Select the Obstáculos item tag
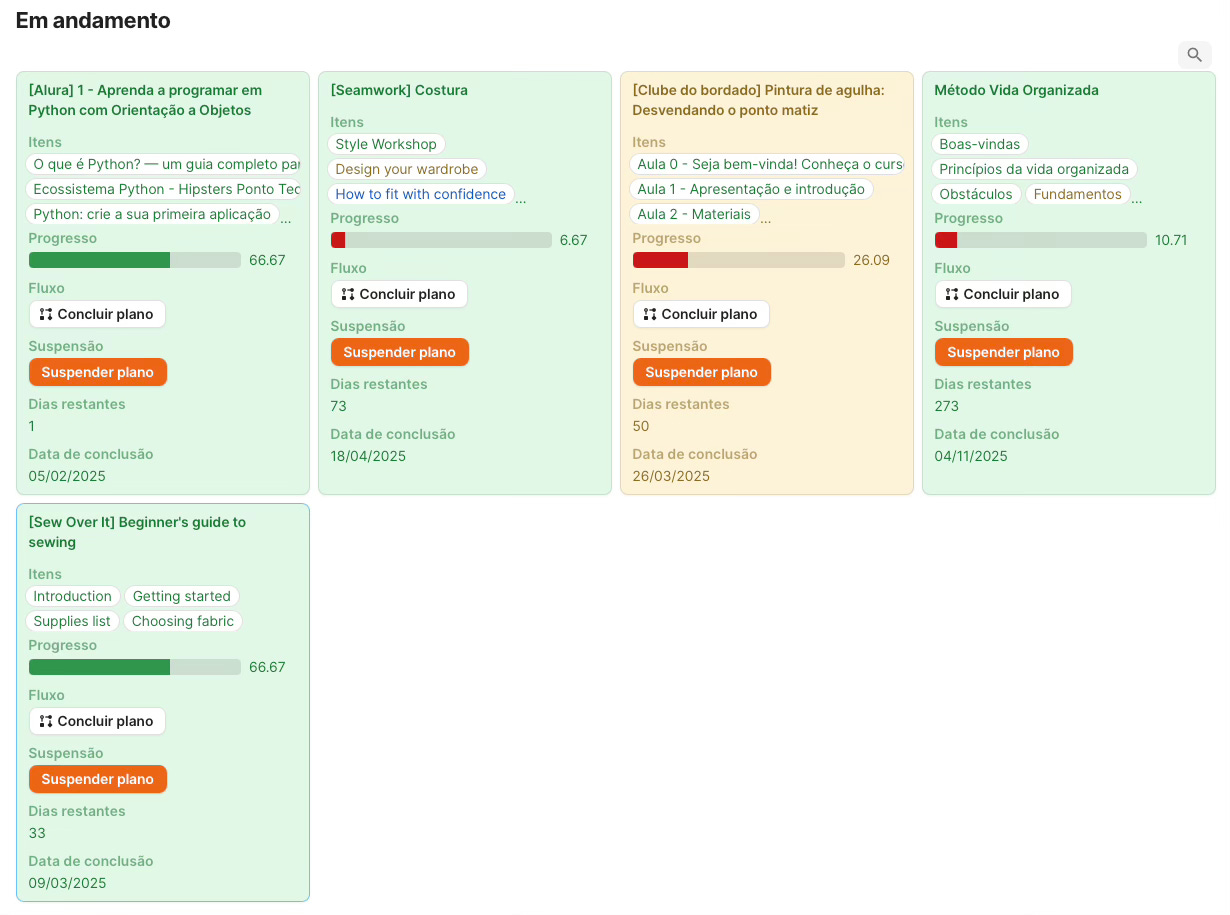 pyautogui.click(x=976, y=194)
